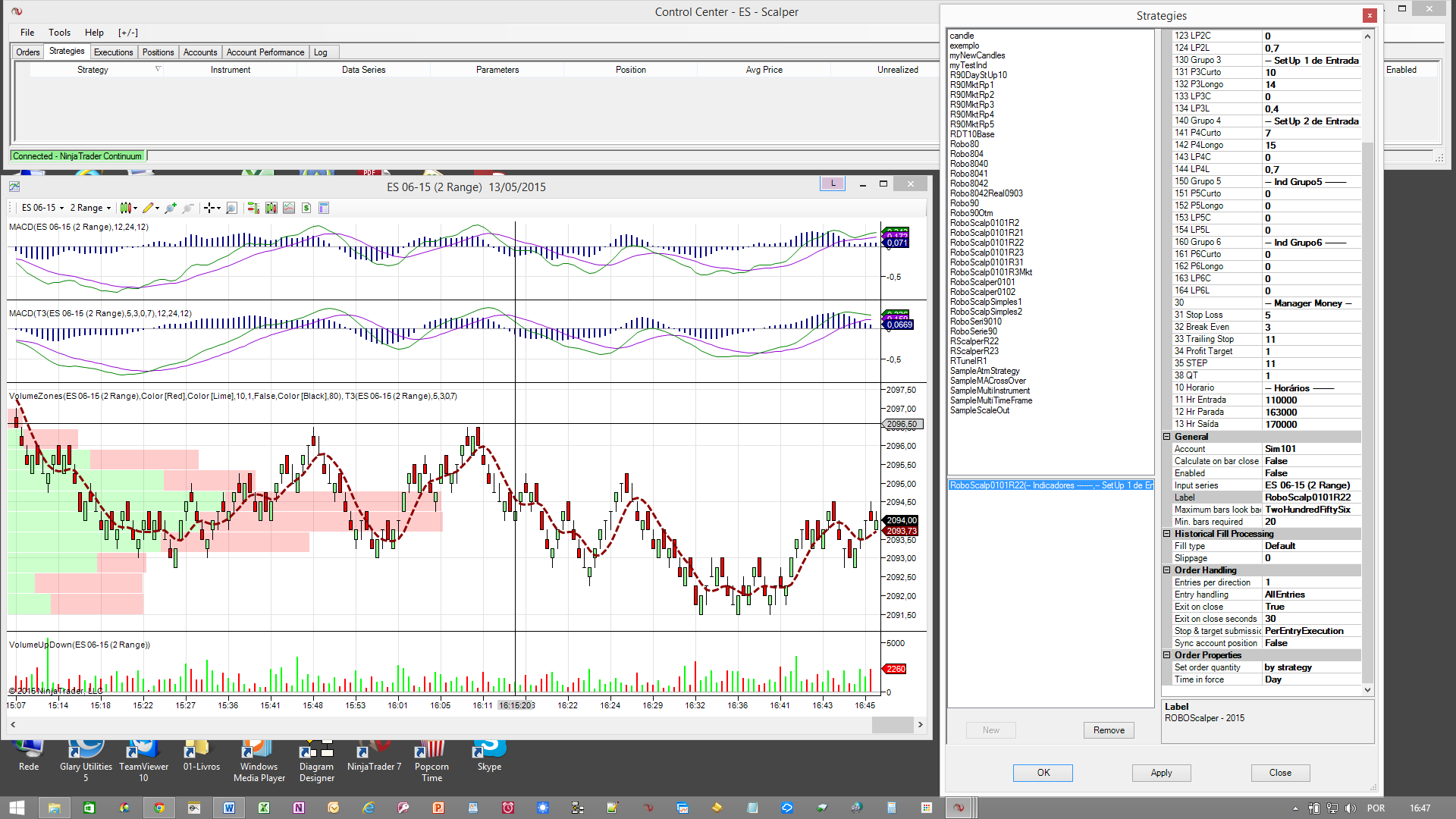The height and width of the screenshot is (819, 1456).
Task: Open the Strategies dollar sign icon
Action: (x=306, y=208)
